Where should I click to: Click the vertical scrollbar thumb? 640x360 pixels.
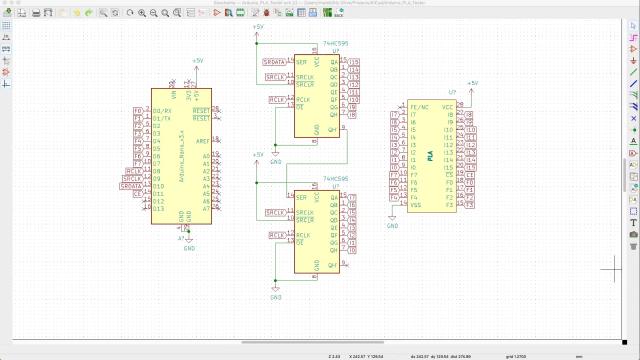coord(624,175)
